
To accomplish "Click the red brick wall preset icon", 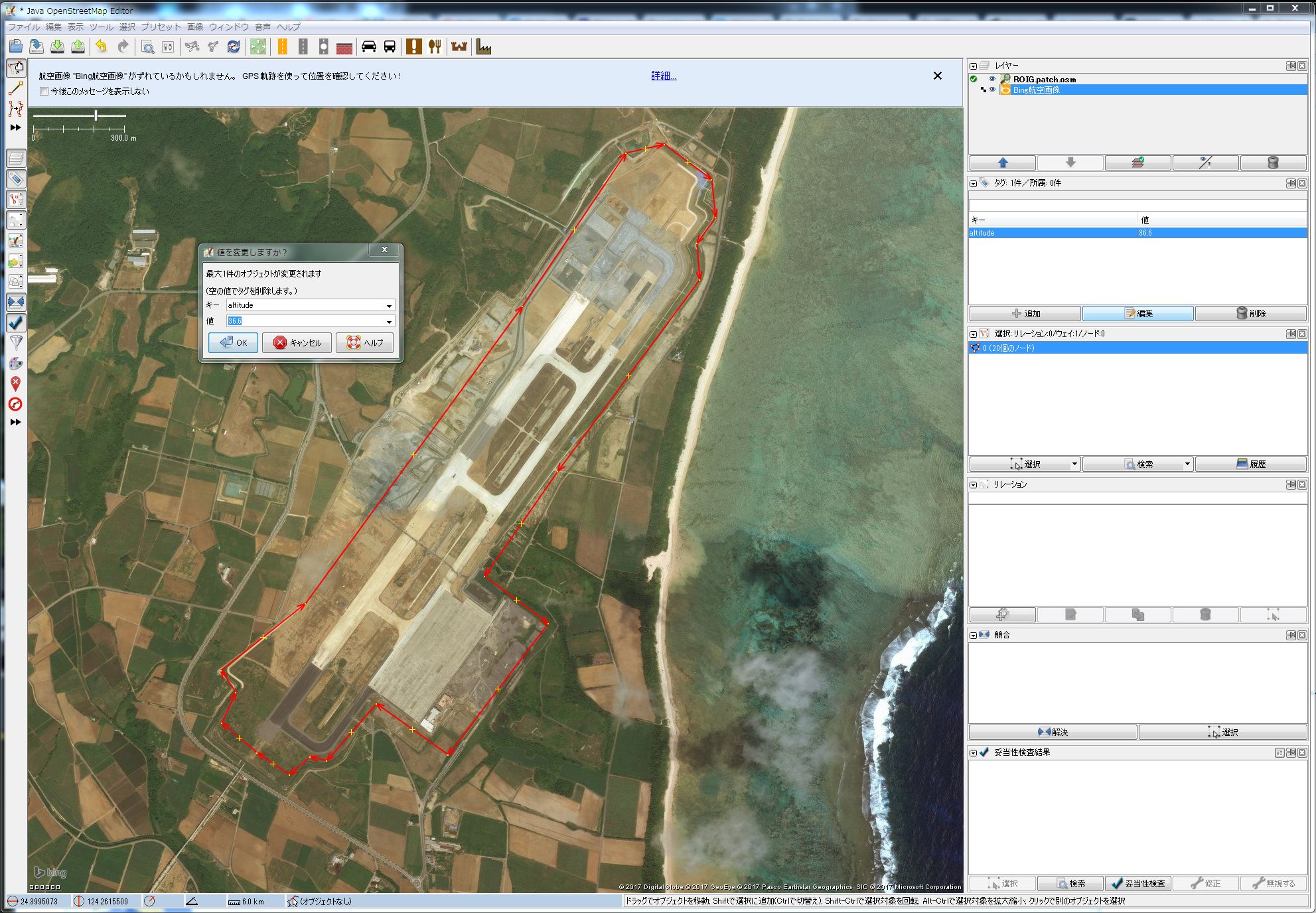I will pyautogui.click(x=344, y=47).
